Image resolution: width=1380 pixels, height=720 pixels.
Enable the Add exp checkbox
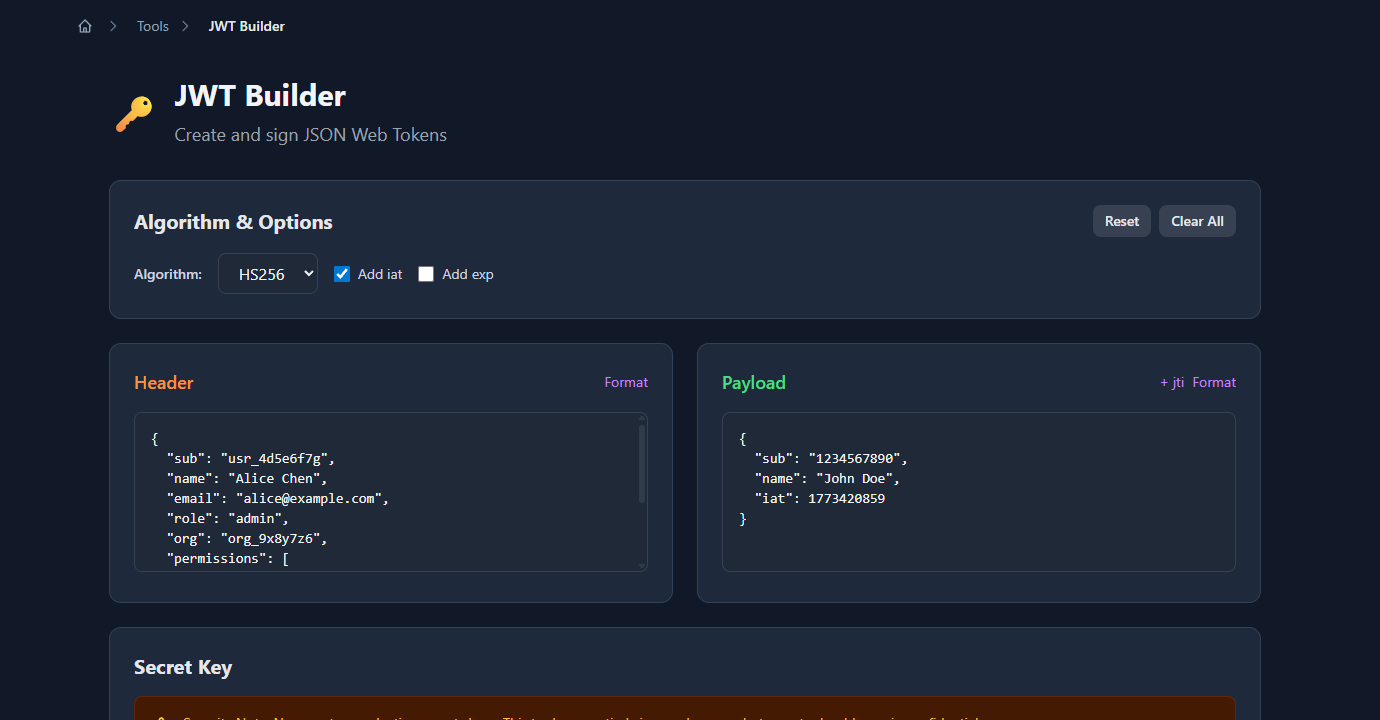click(426, 274)
